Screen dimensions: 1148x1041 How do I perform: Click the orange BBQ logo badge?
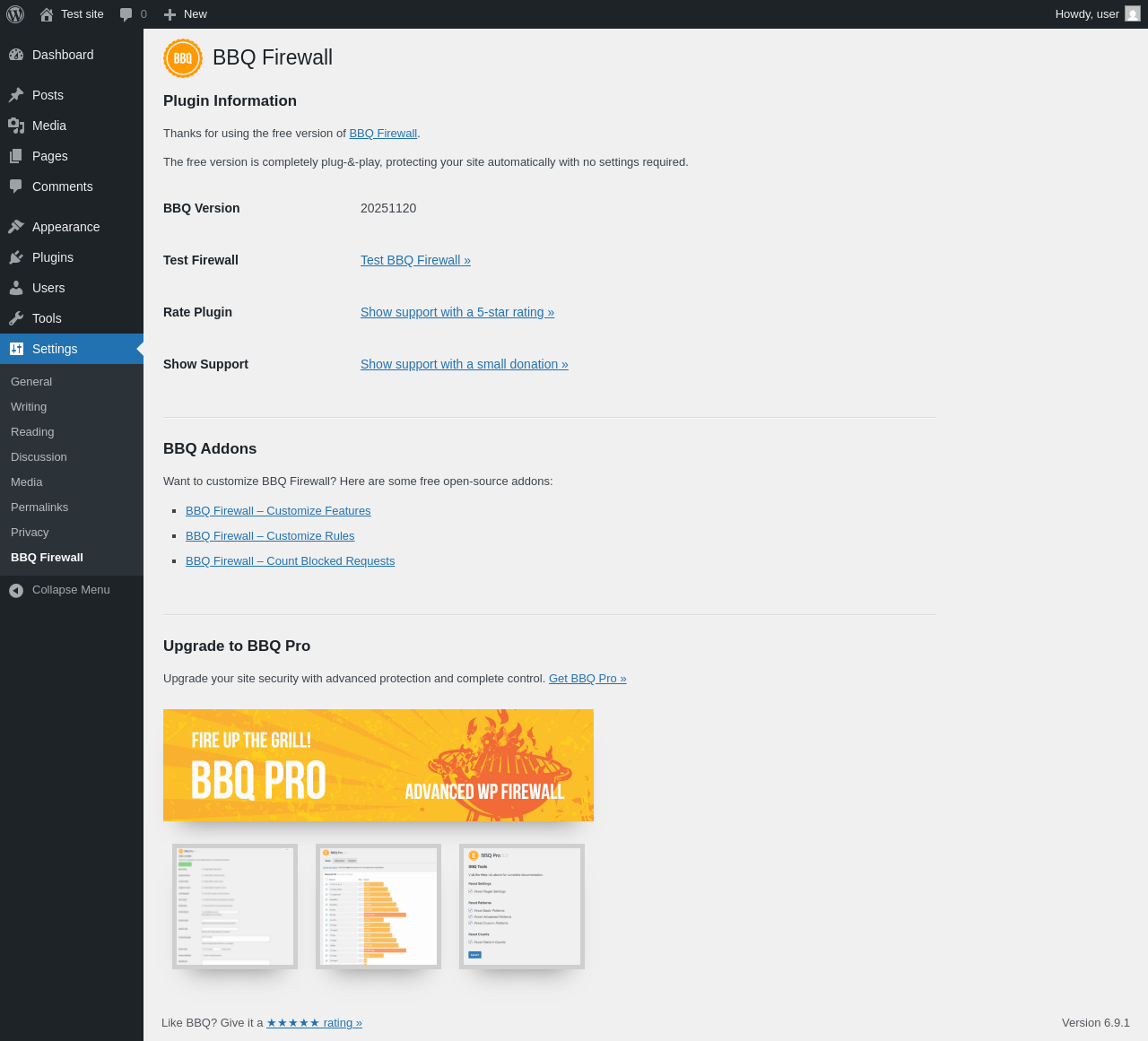click(x=183, y=58)
